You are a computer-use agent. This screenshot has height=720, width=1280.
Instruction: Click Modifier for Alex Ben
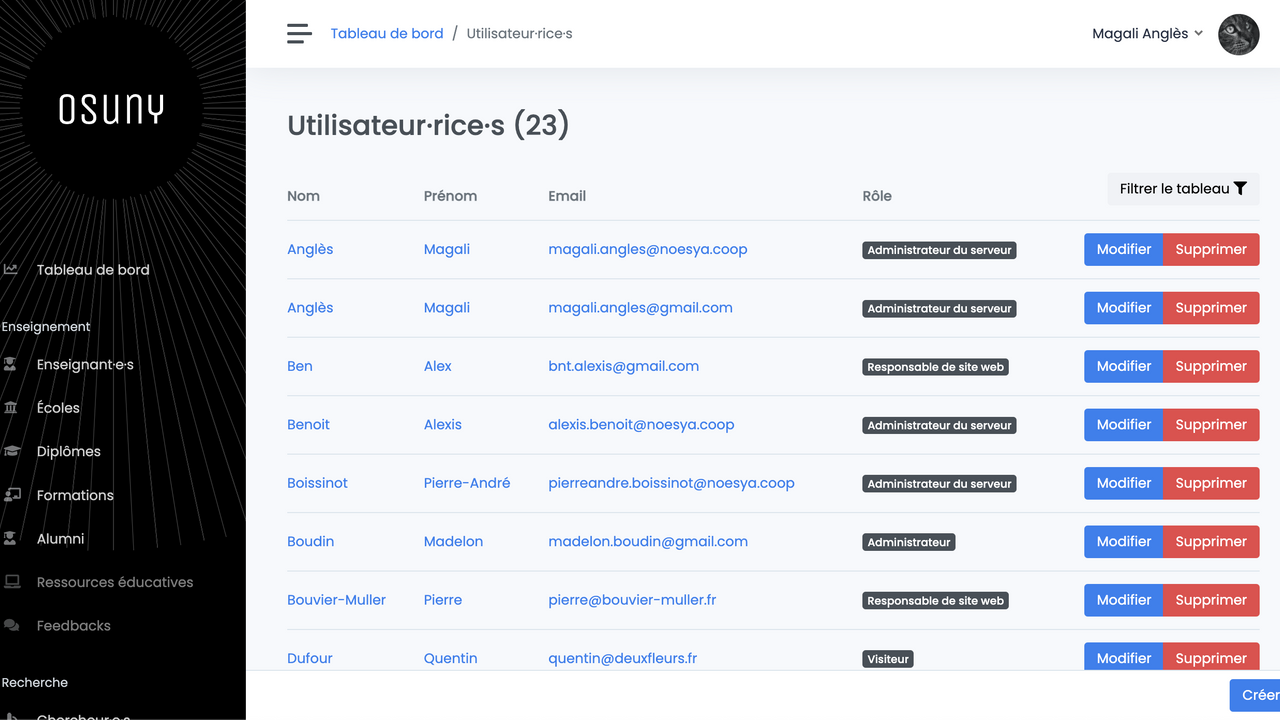click(1123, 366)
